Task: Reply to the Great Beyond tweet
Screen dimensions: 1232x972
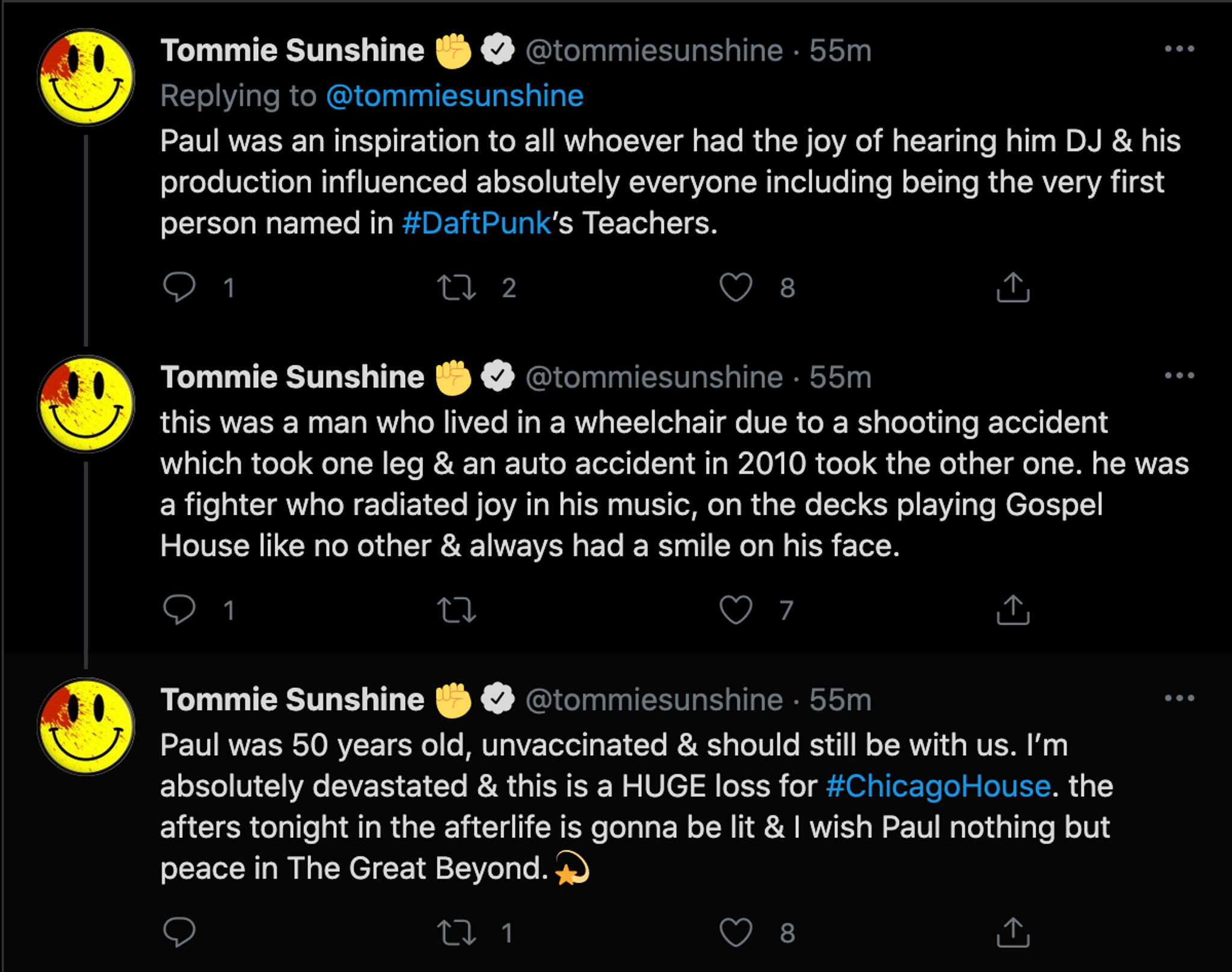Action: tap(179, 932)
